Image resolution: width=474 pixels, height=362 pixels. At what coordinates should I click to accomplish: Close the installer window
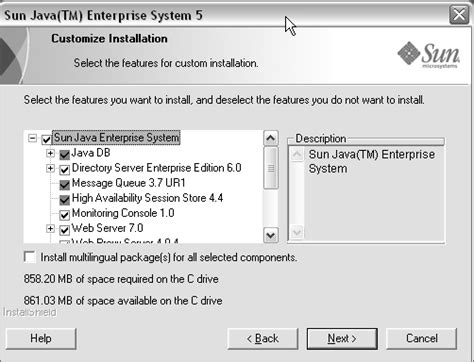click(x=459, y=15)
